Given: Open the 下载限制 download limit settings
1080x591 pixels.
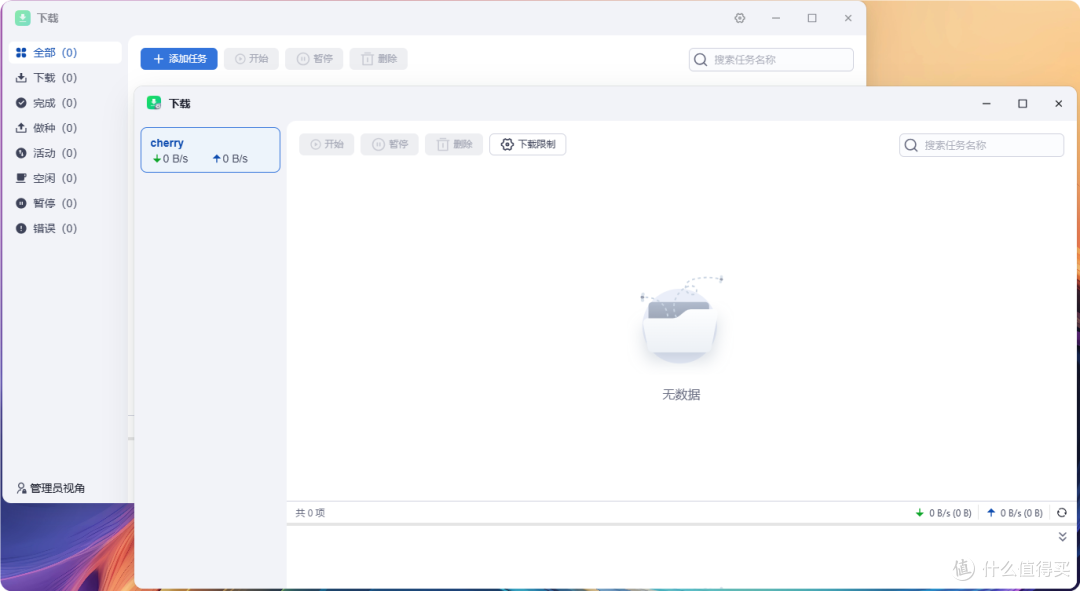Looking at the screenshot, I should coord(527,144).
